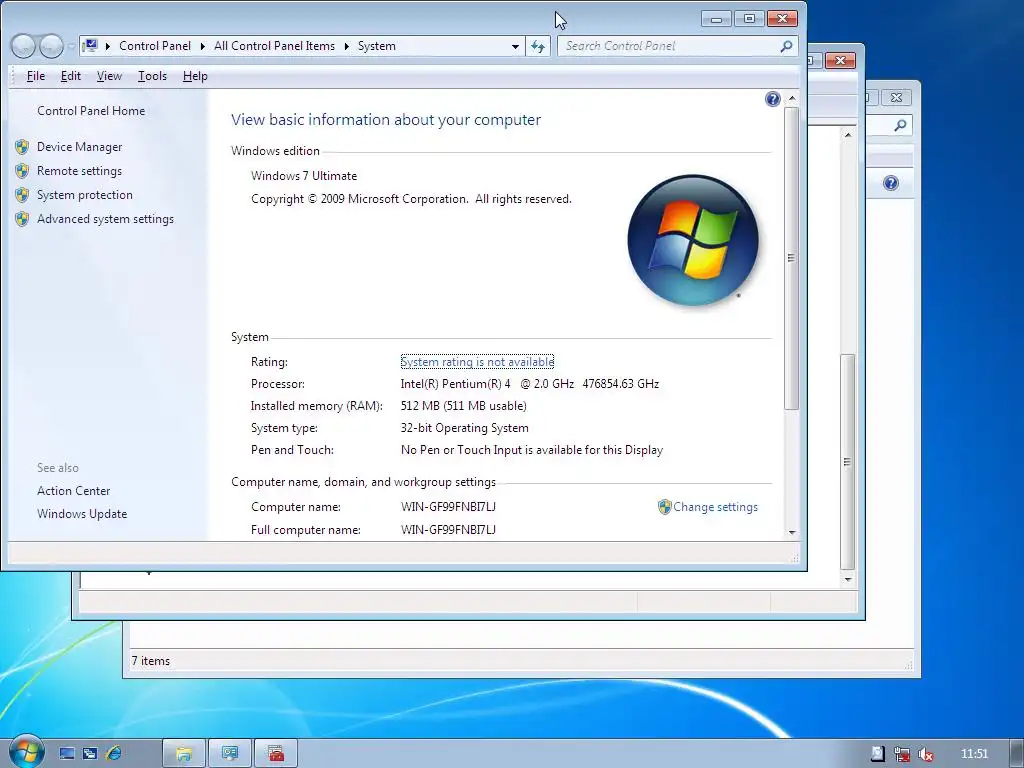The height and width of the screenshot is (768, 1024).
Task: Open Windows Update under See also
Action: tap(82, 514)
